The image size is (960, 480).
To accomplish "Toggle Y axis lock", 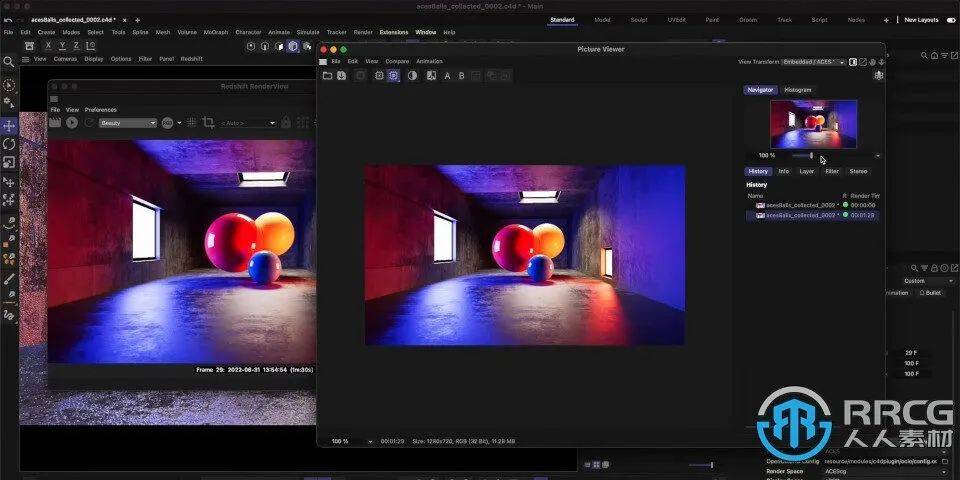I will (x=62, y=46).
